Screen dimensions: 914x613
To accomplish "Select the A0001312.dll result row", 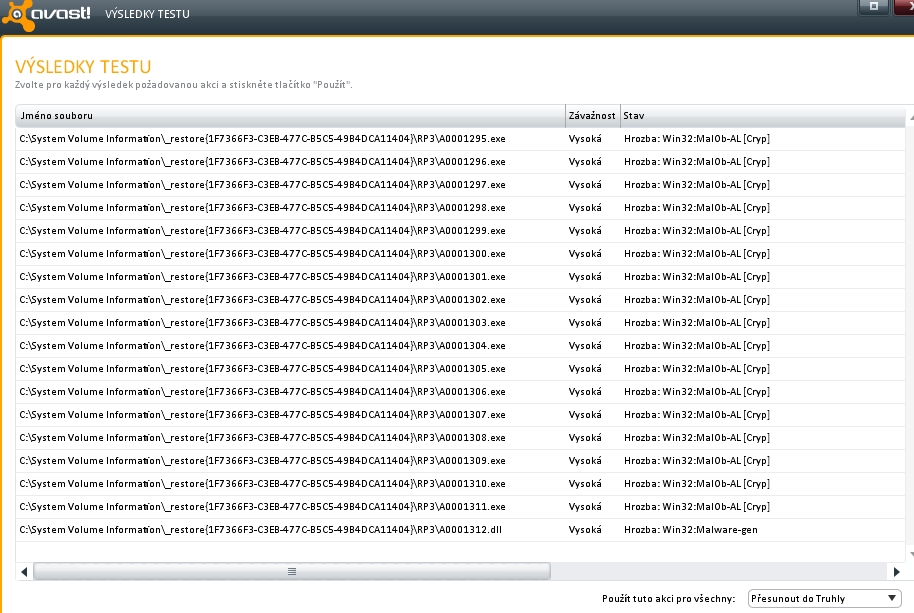I will 260,529.
